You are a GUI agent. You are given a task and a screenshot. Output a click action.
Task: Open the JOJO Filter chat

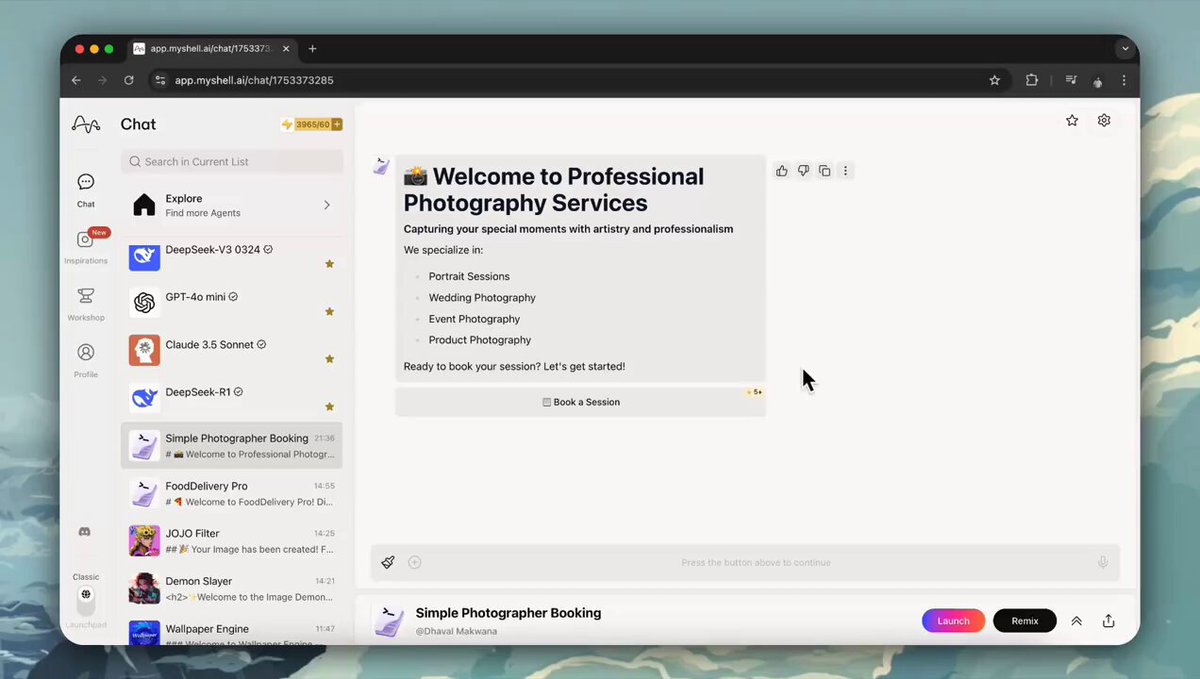point(232,541)
